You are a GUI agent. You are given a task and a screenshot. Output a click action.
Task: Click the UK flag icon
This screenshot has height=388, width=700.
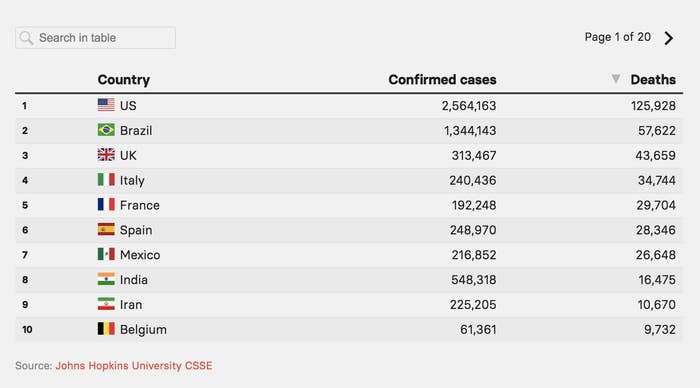click(106, 154)
